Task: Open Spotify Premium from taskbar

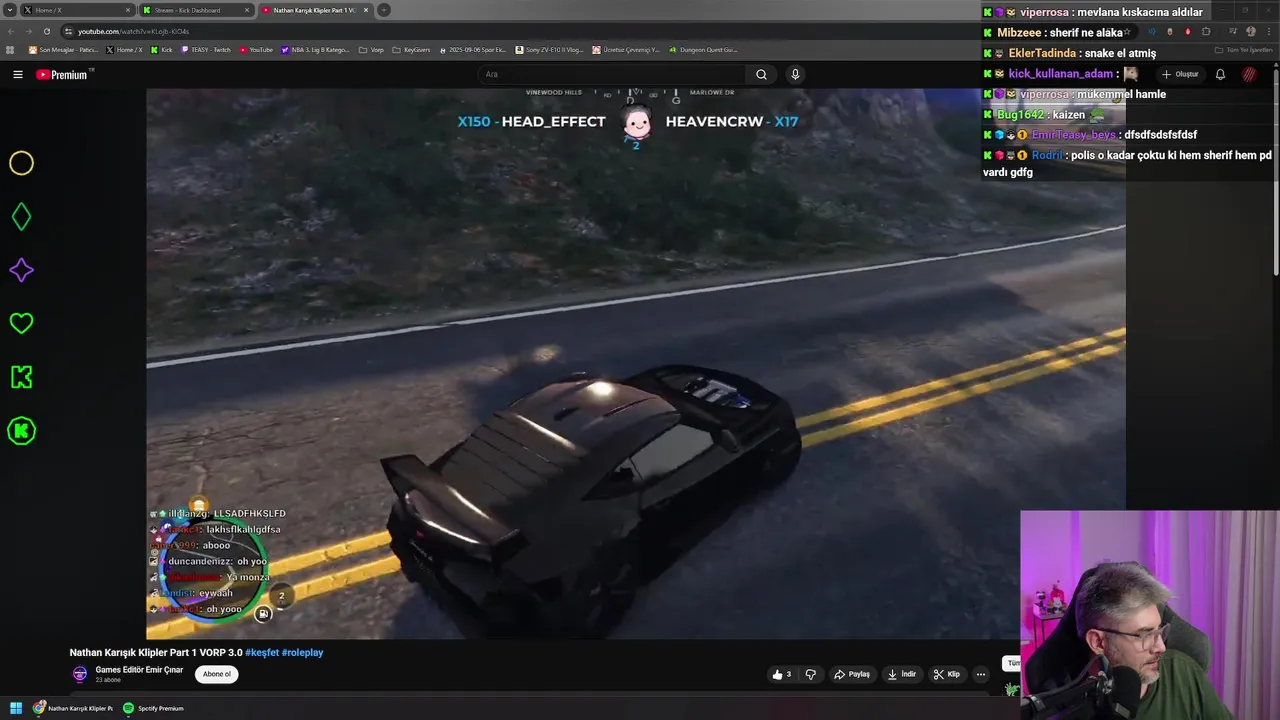Action: click(153, 708)
